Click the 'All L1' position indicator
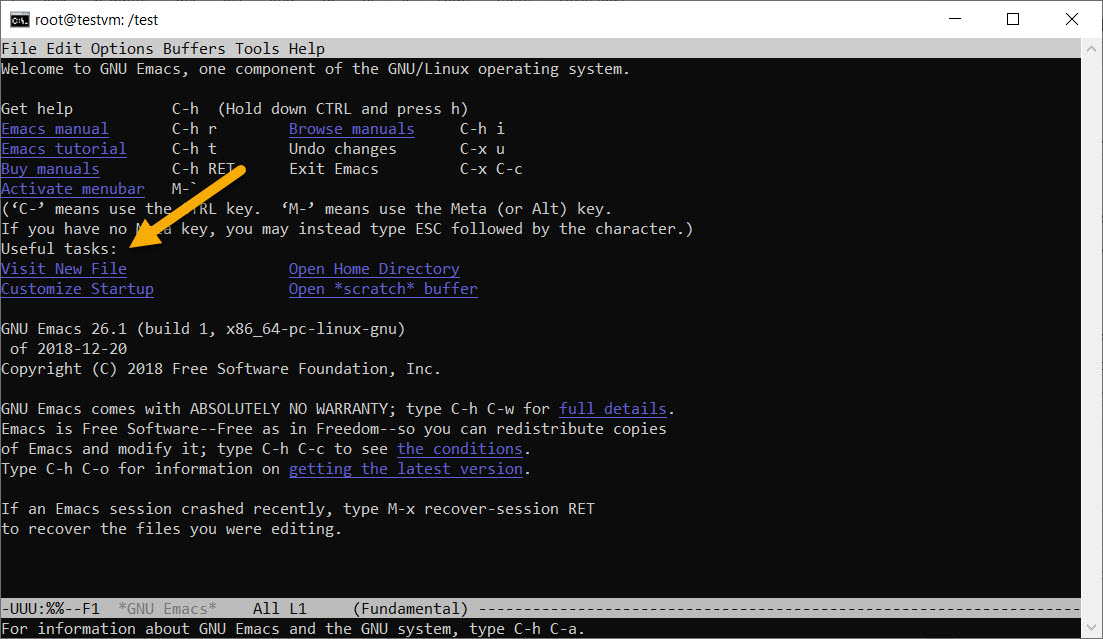 (x=280, y=609)
